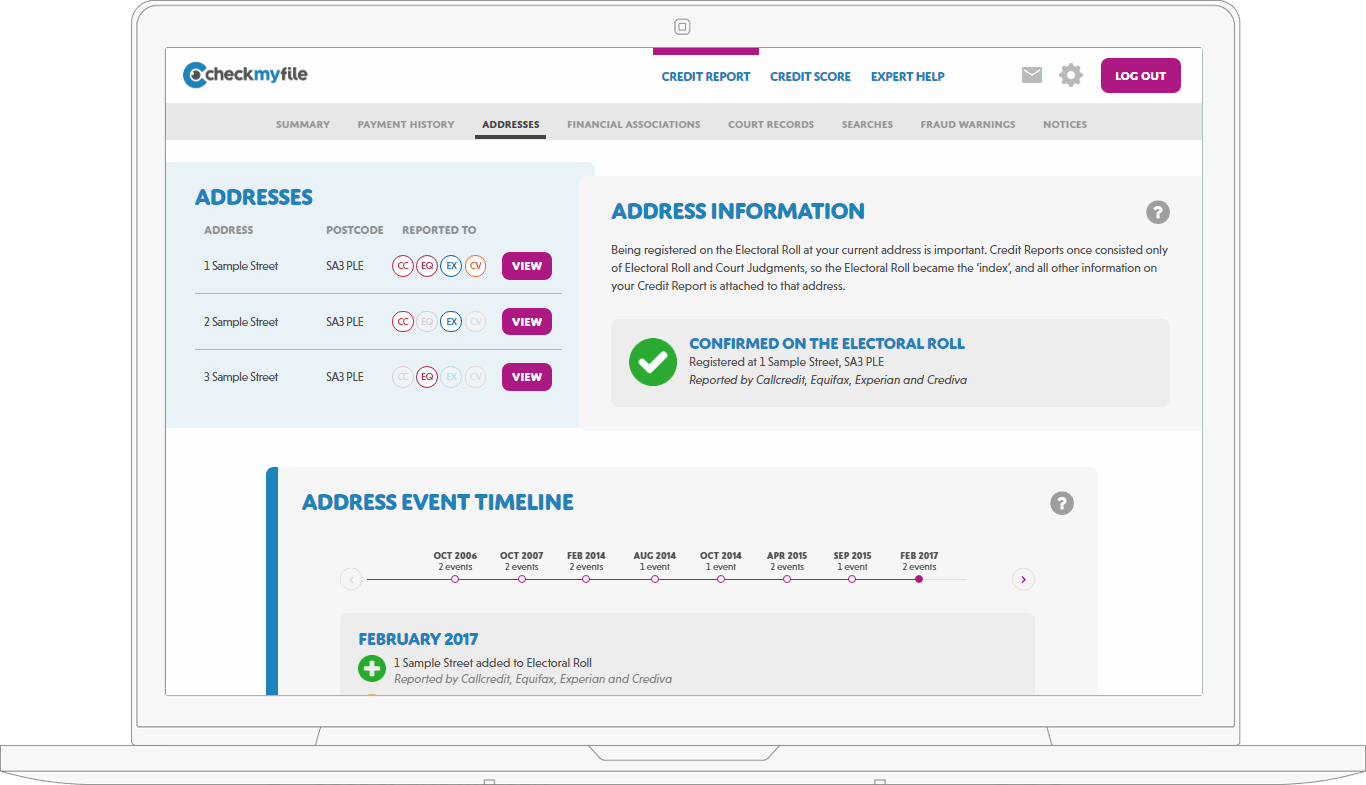Open help for the Address Event Timeline
1366x785 pixels.
(x=1061, y=503)
